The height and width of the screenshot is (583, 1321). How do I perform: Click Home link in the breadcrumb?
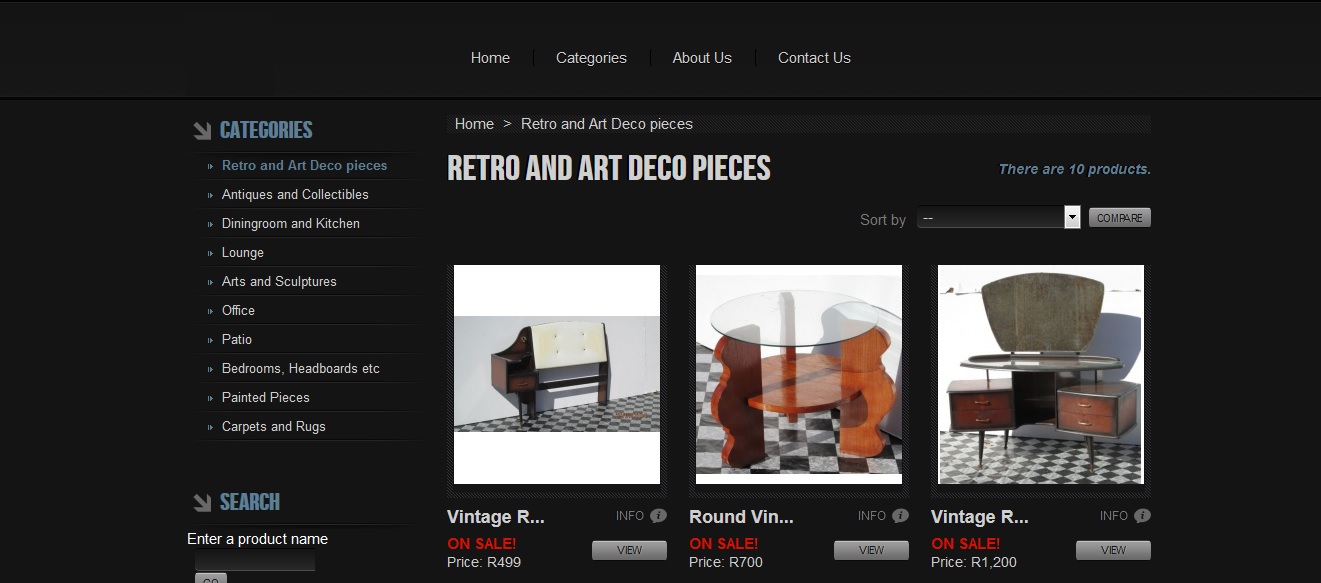[x=474, y=124]
